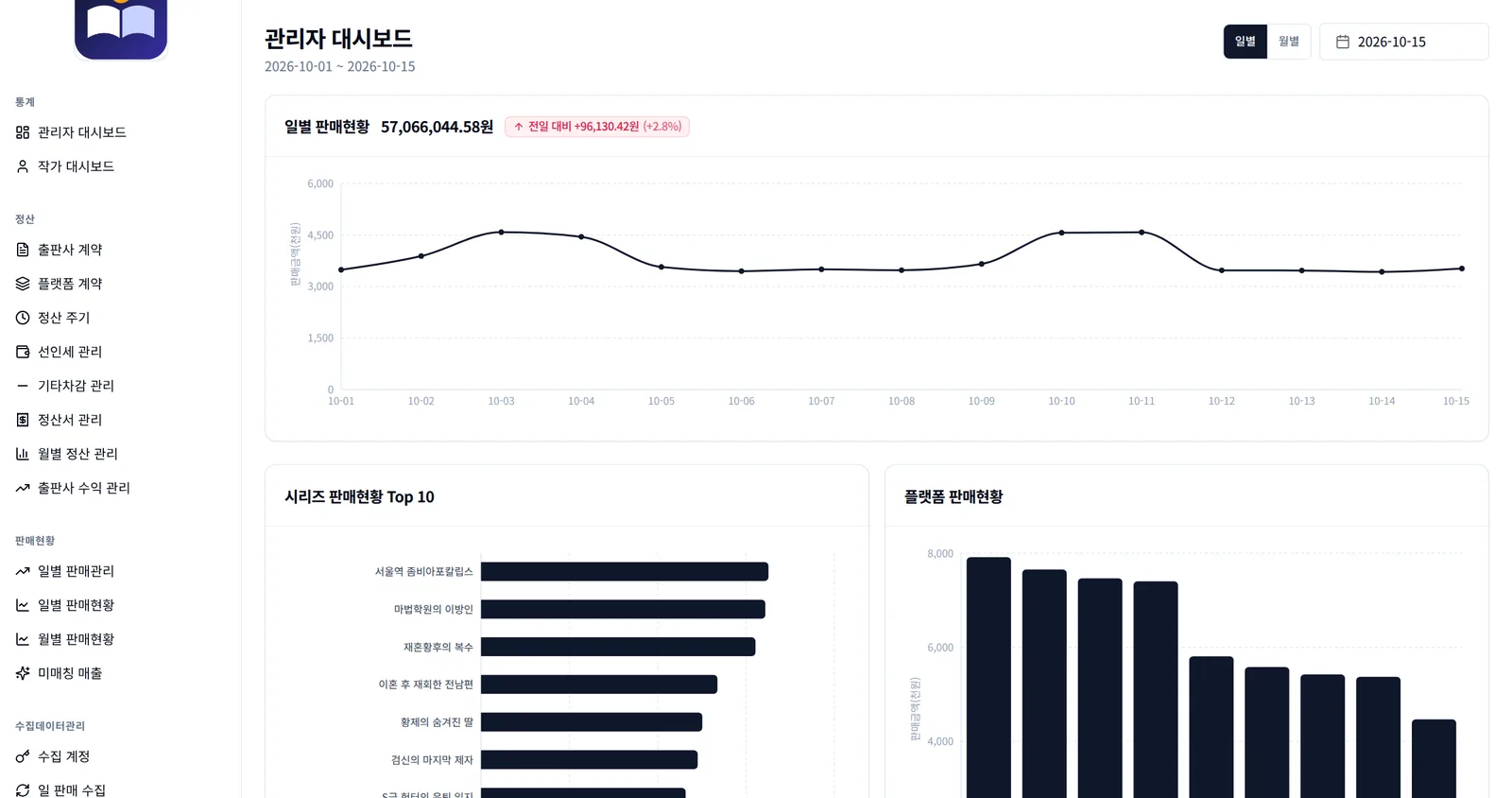Screen dimensions: 1512x798
Task: Click the 출판사 계약 document icon
Action: pos(23,250)
